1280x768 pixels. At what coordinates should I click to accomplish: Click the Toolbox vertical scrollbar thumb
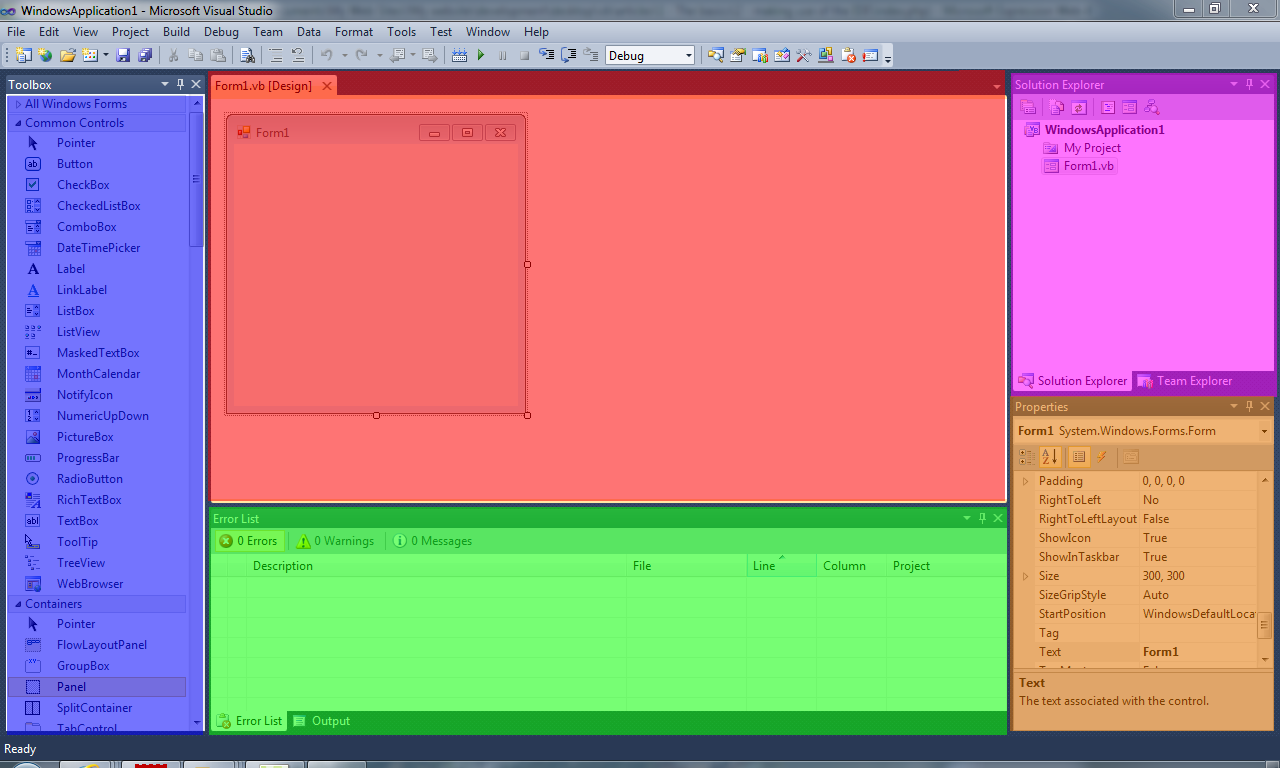click(196, 180)
